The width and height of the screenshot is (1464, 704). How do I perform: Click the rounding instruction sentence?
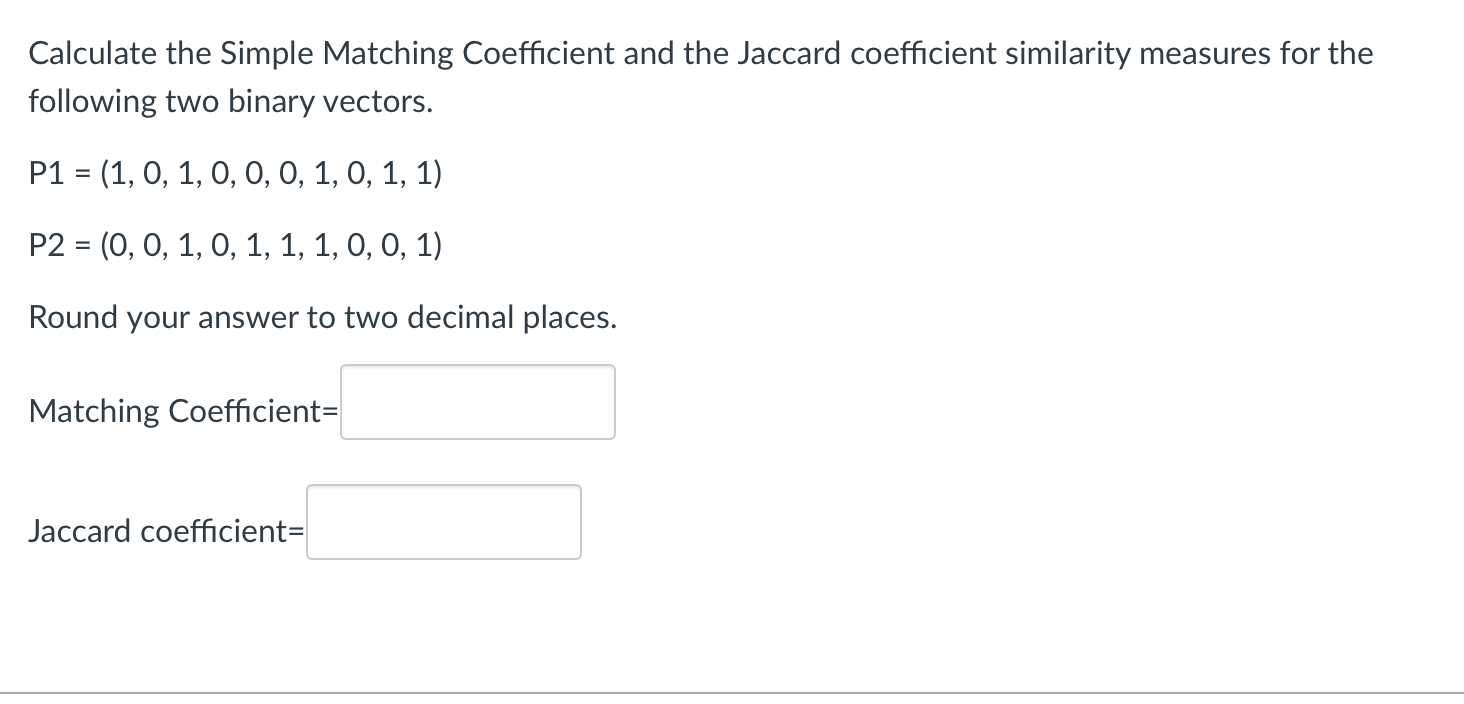coord(322,317)
